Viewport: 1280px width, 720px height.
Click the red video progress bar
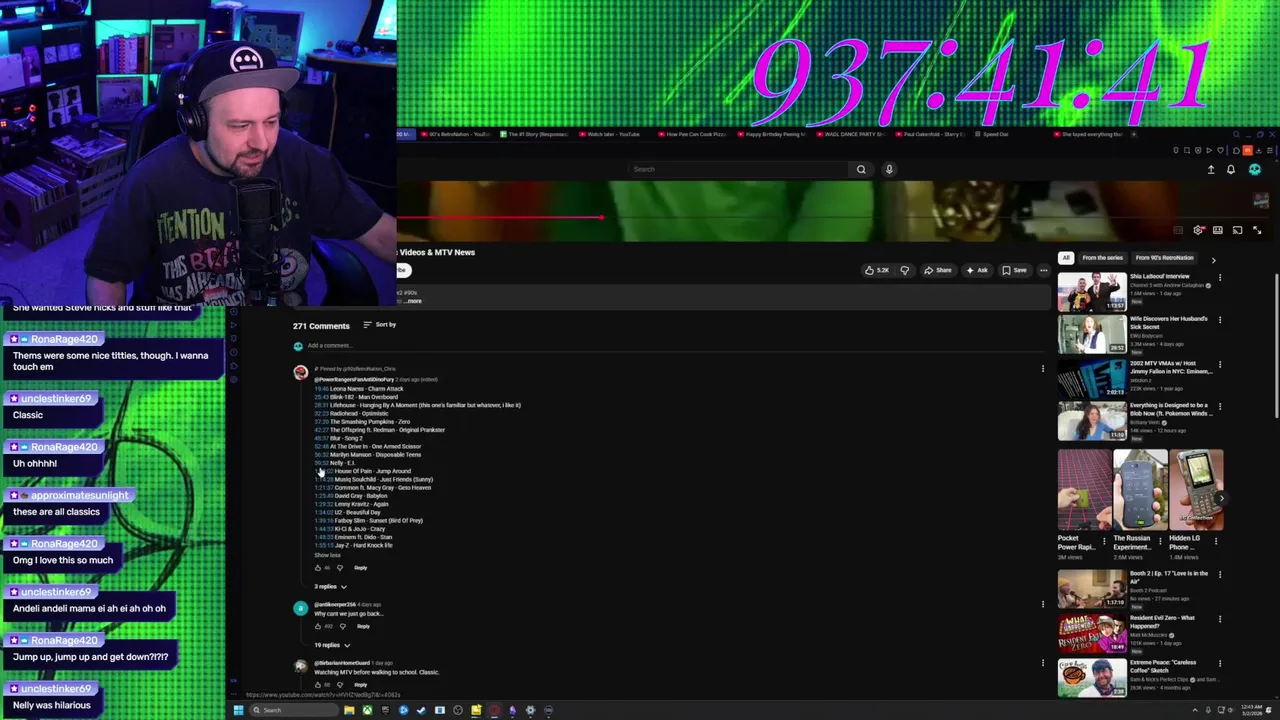(x=500, y=217)
